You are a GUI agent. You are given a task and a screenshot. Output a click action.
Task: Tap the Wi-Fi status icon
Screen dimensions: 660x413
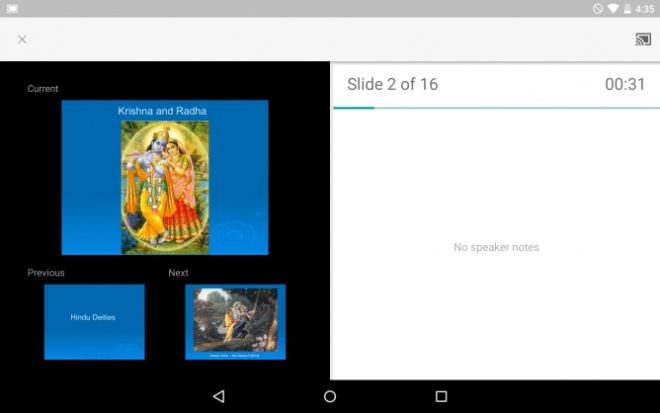point(612,8)
